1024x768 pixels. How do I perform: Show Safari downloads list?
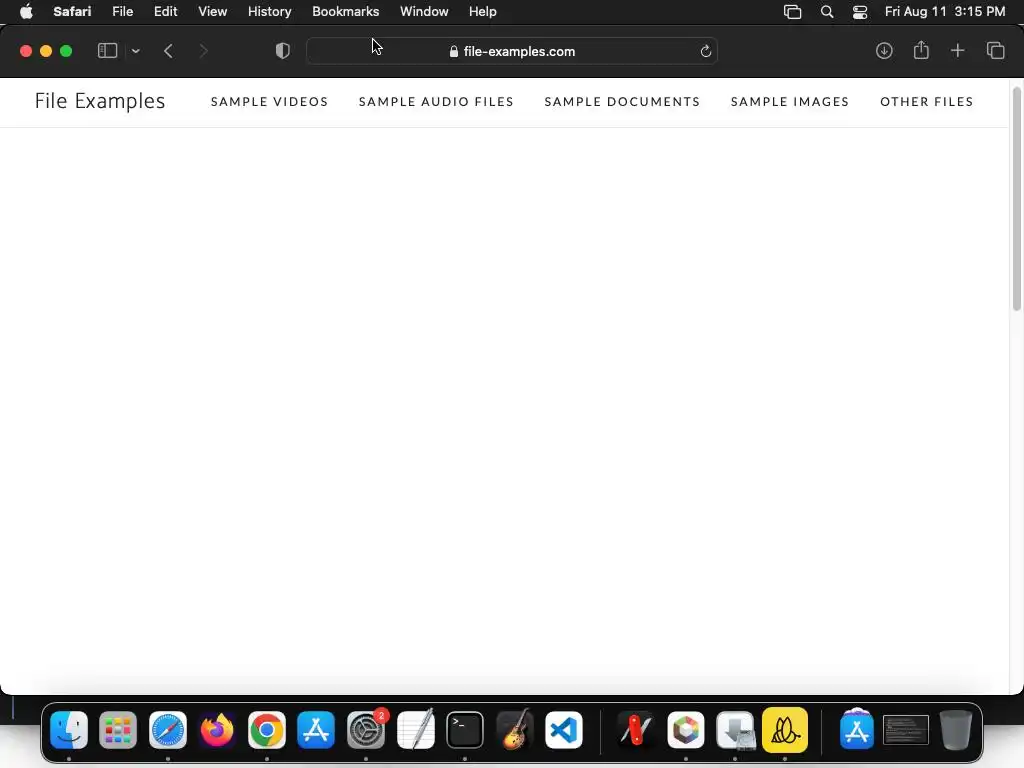coord(884,51)
